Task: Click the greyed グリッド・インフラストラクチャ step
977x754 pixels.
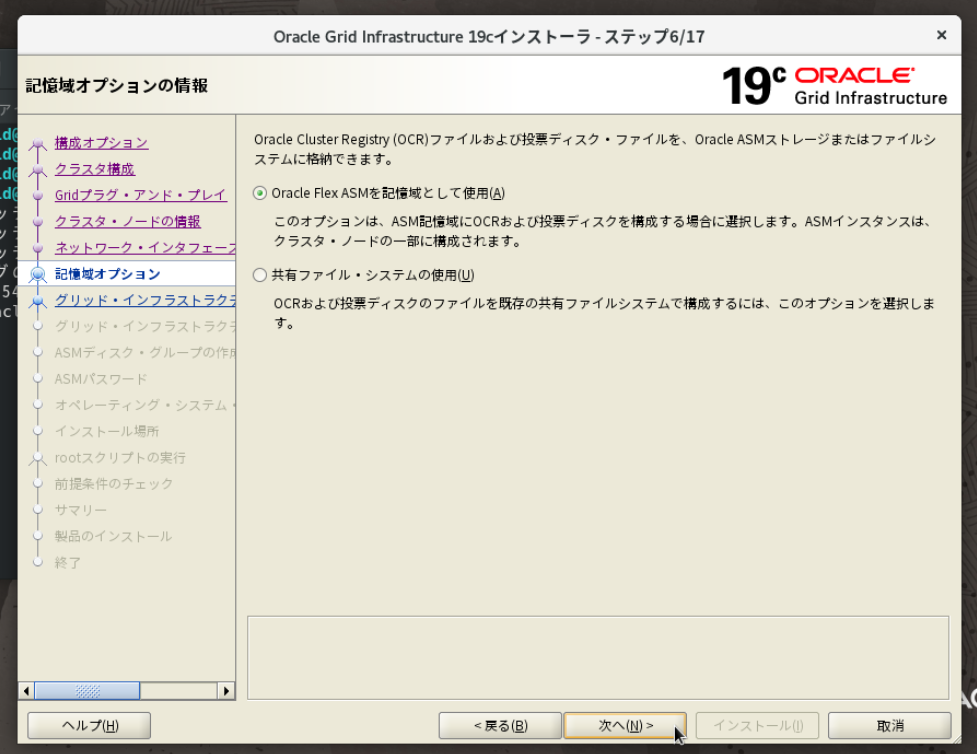Action: pos(145,326)
